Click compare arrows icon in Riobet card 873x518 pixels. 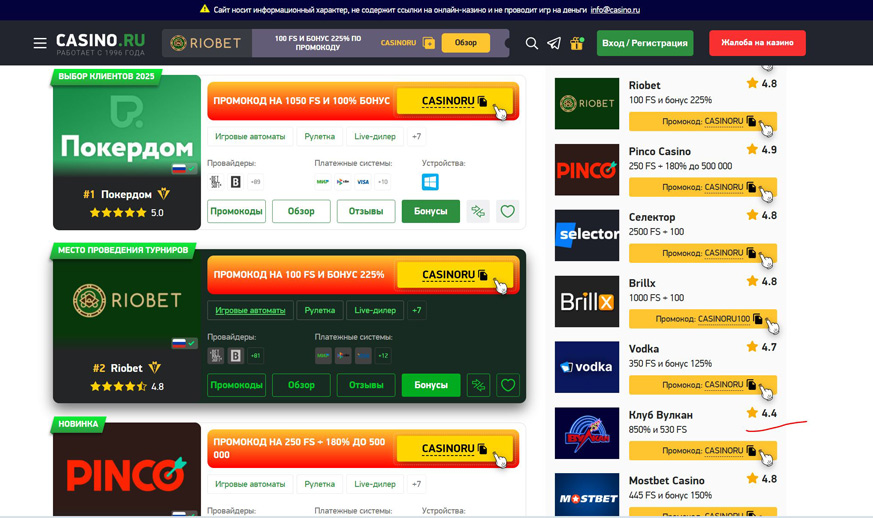pyautogui.click(x=478, y=385)
